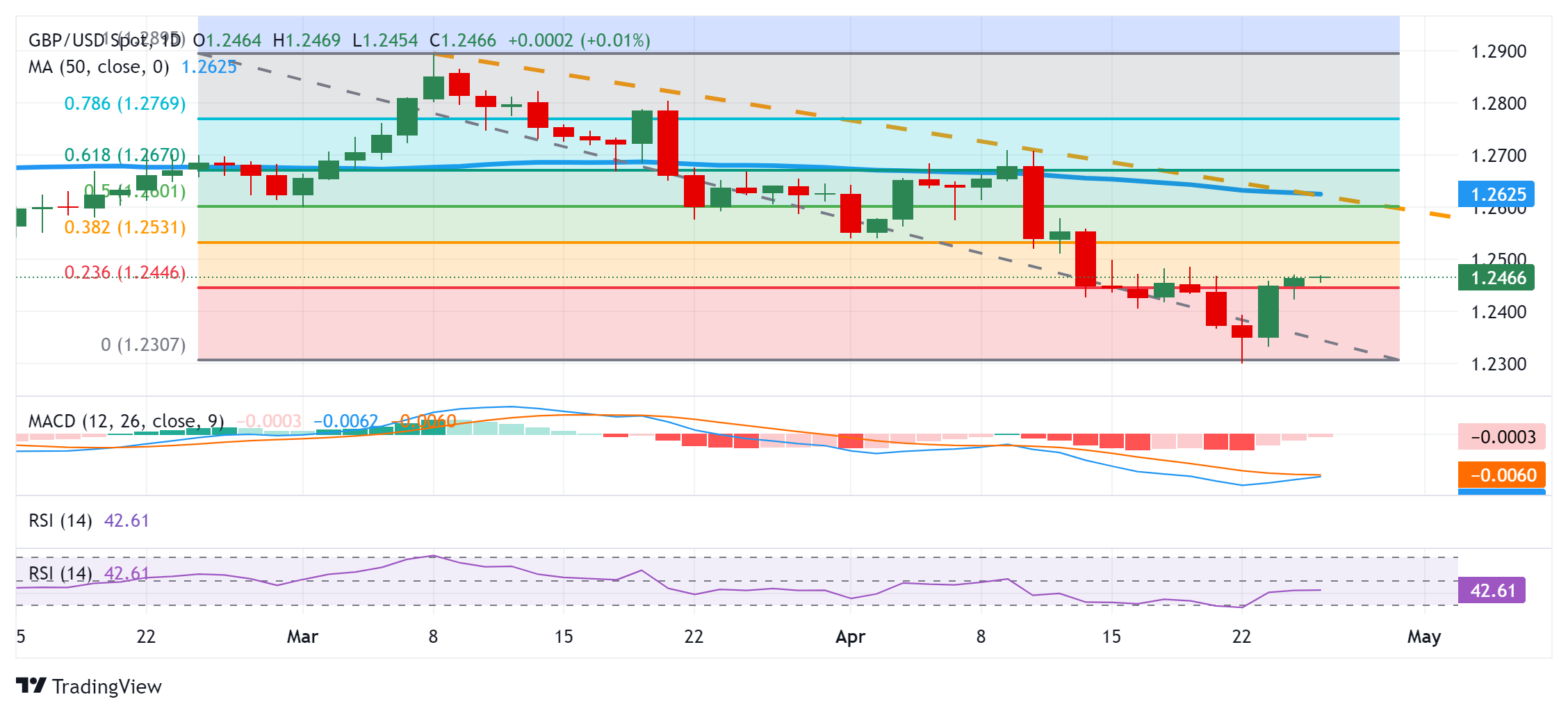Click the Apr date marker on time axis
This screenshot has height=713, width=1568.
[851, 637]
